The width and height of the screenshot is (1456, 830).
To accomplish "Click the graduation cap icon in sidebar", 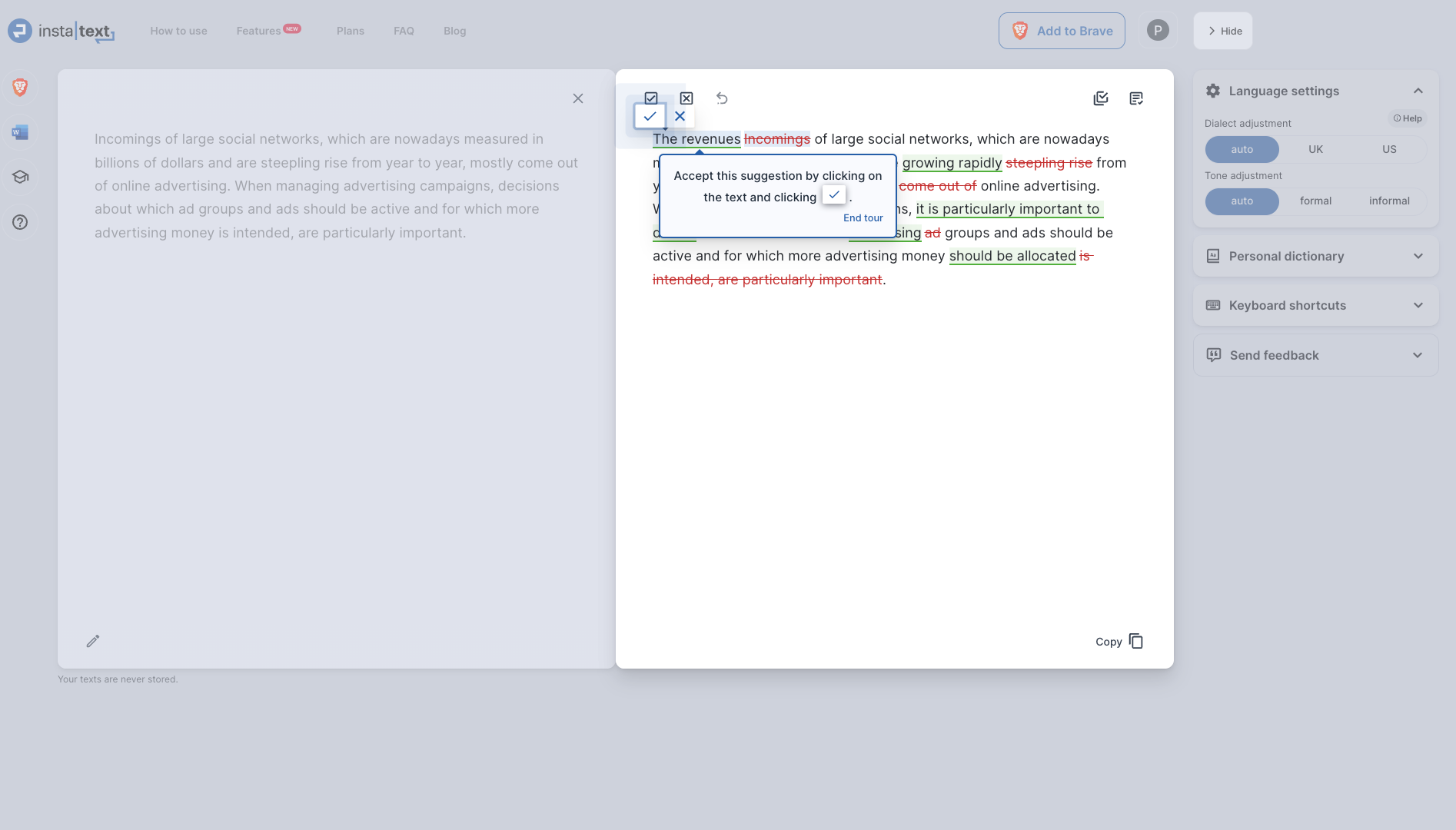I will pyautogui.click(x=20, y=177).
